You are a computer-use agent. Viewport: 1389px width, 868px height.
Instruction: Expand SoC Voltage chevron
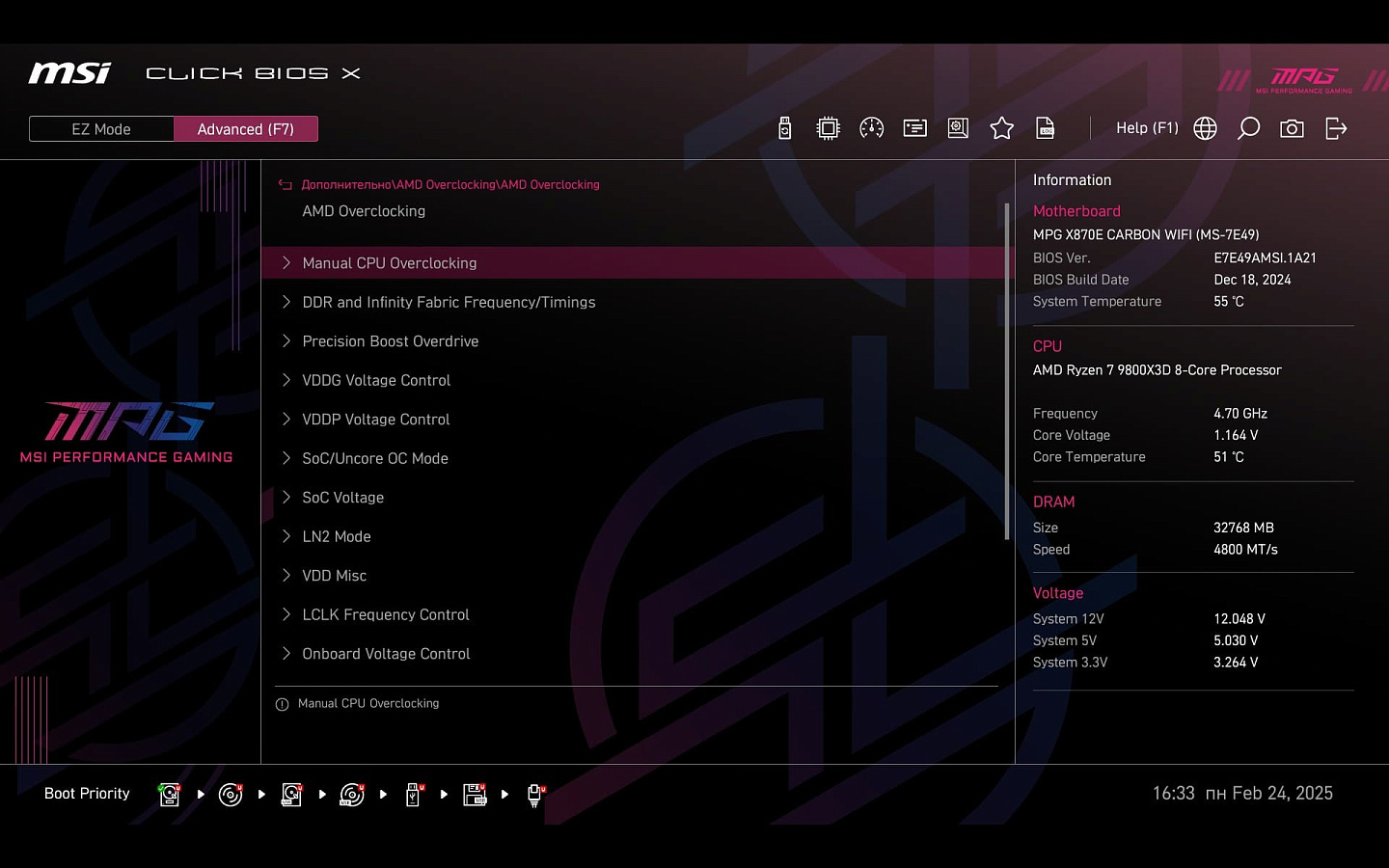click(x=286, y=497)
